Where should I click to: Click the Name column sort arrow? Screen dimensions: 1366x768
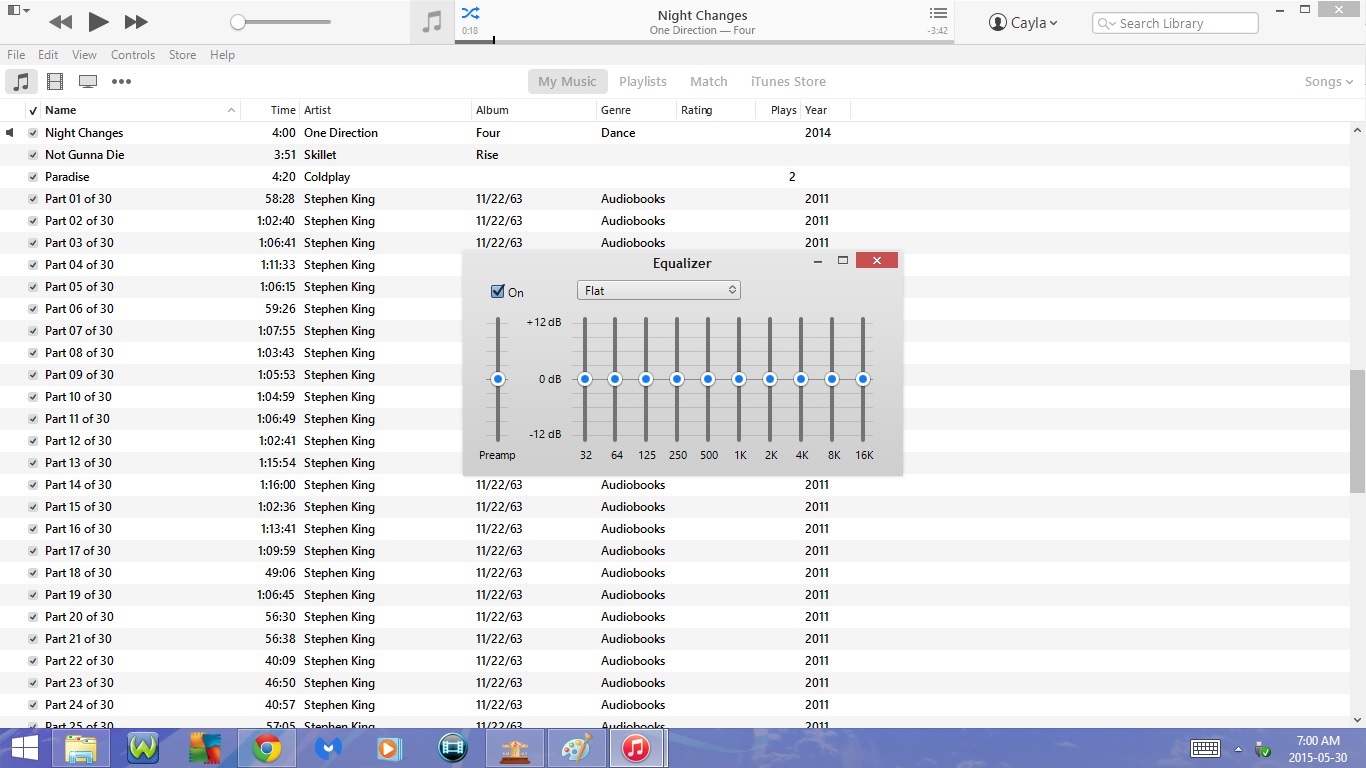[x=232, y=110]
